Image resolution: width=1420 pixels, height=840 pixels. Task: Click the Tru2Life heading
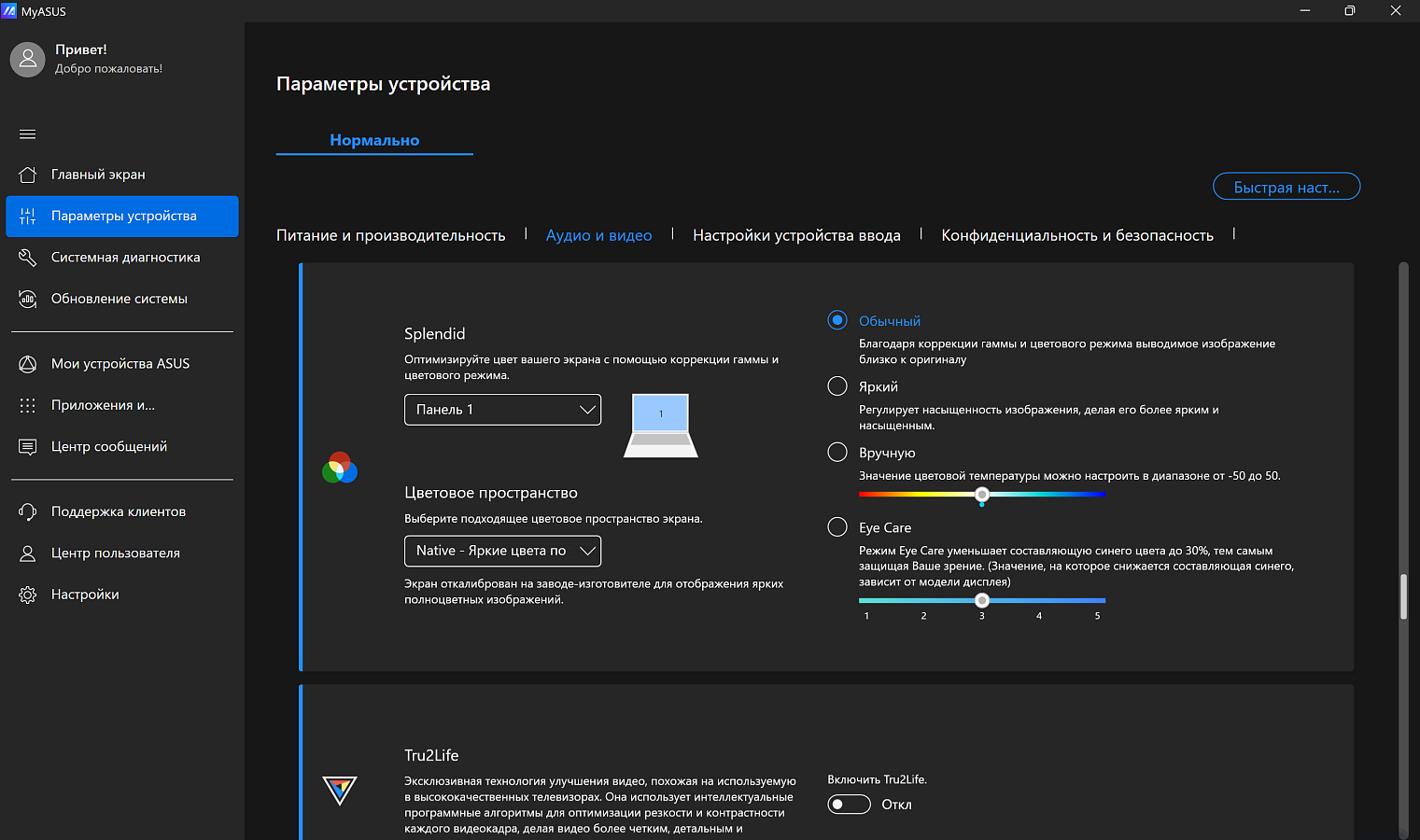[431, 755]
